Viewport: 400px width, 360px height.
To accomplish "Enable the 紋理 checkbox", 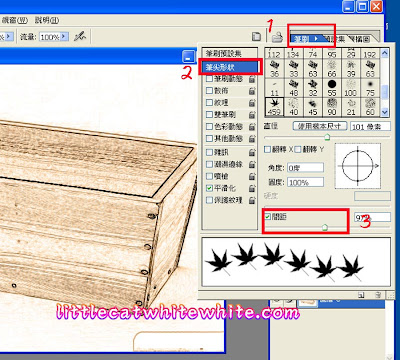I will pos(209,103).
